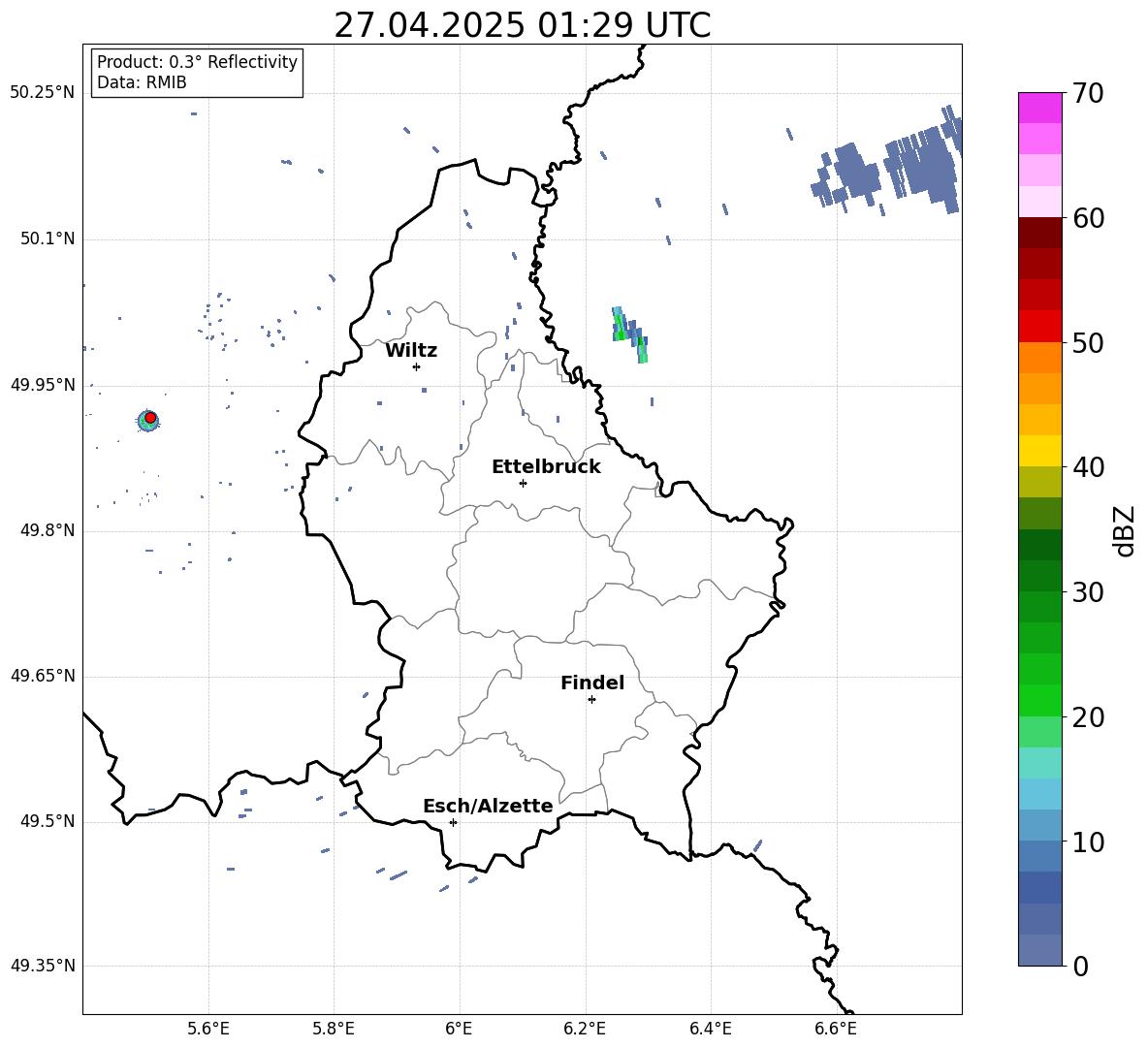This screenshot has height=1048, width=1148.
Task: Click the 'Product: 0.3° Reflectivity' text
Action: point(197,61)
